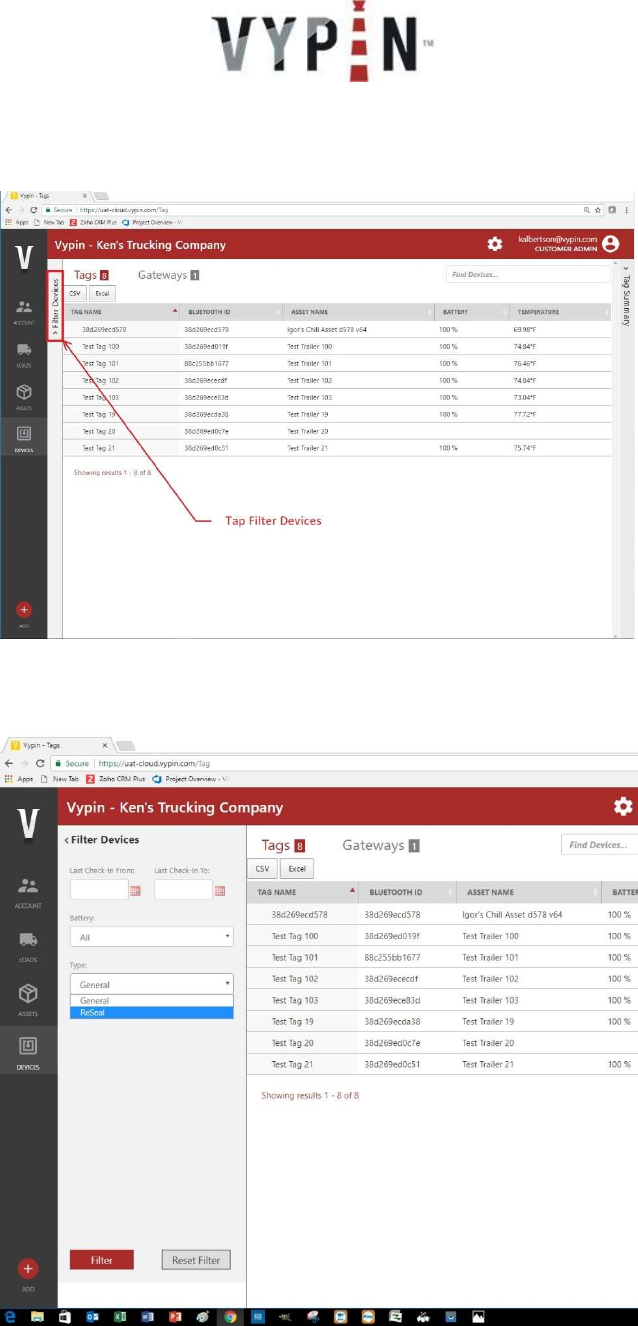Open File Explorer on the Windows taskbar
Viewport: 638px width, 1326px height.
(37, 1317)
